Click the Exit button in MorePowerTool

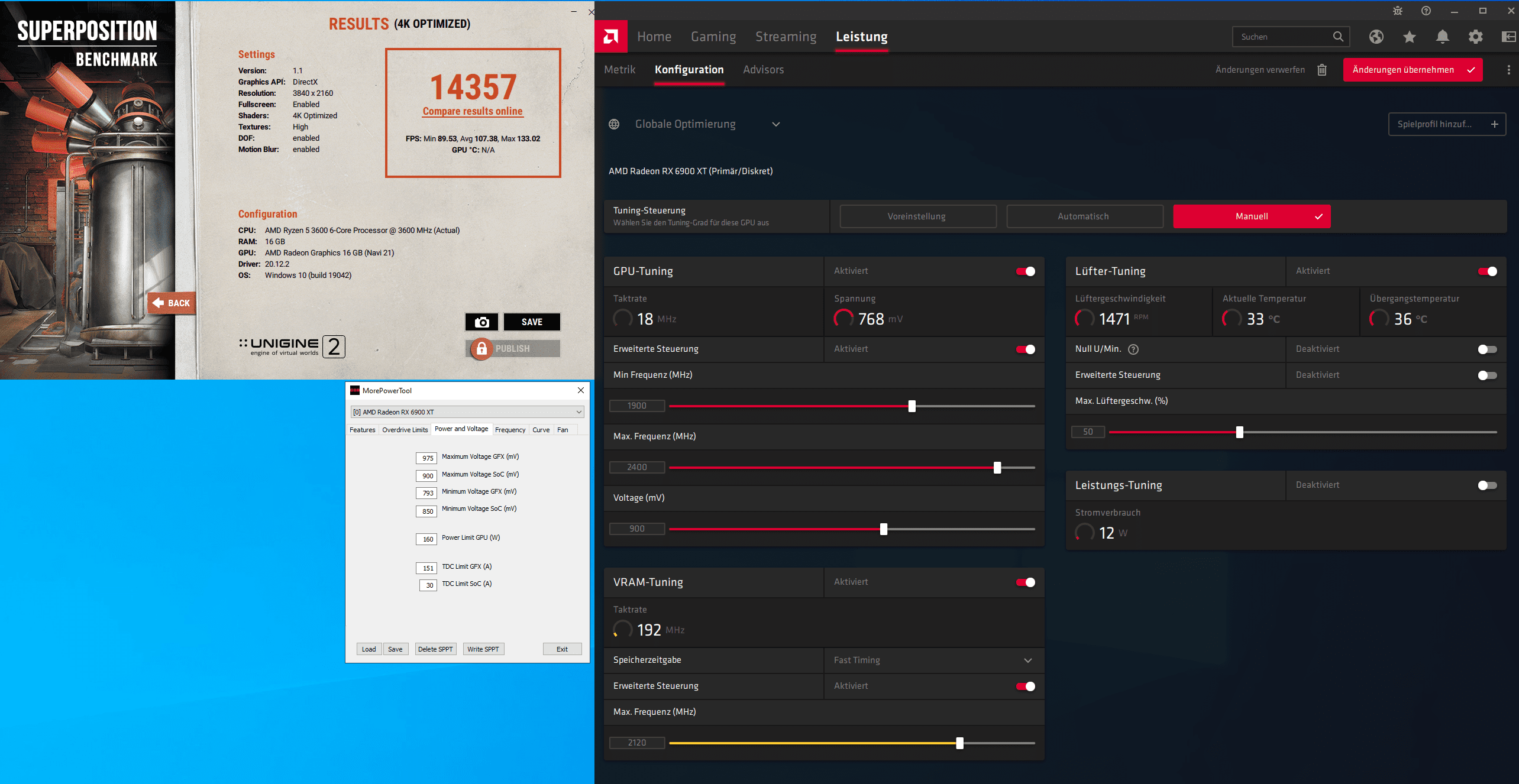562,649
